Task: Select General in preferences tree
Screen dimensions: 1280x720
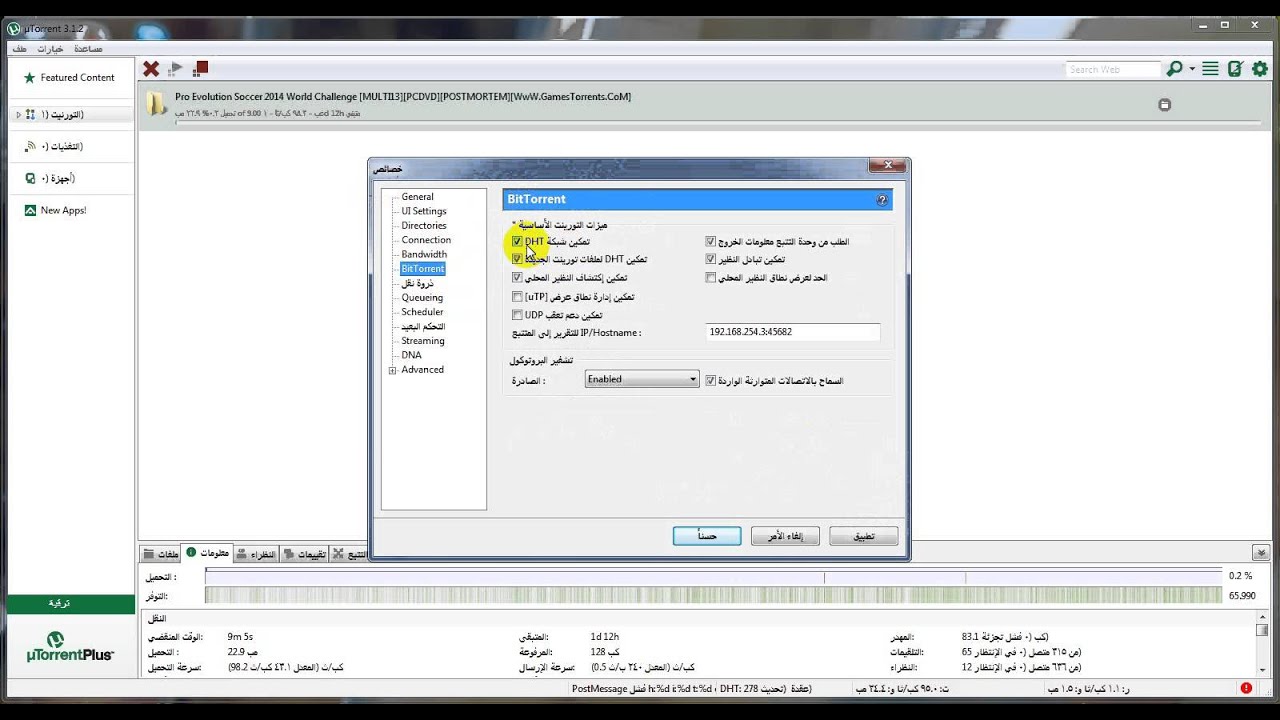Action: pos(417,197)
